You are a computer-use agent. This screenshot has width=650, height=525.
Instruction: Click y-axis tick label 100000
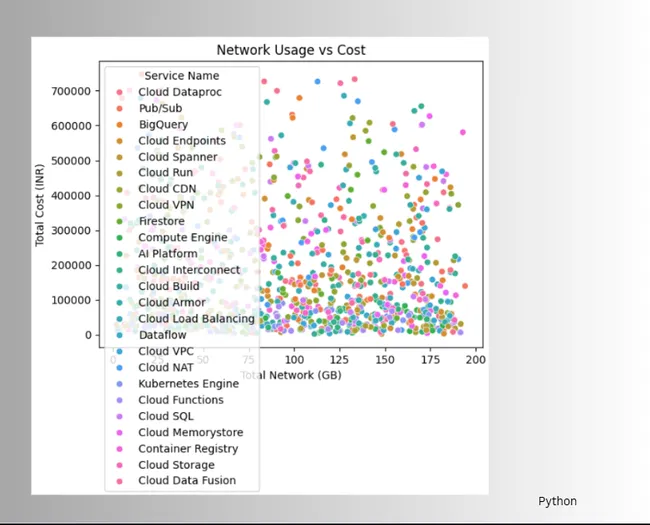click(71, 300)
